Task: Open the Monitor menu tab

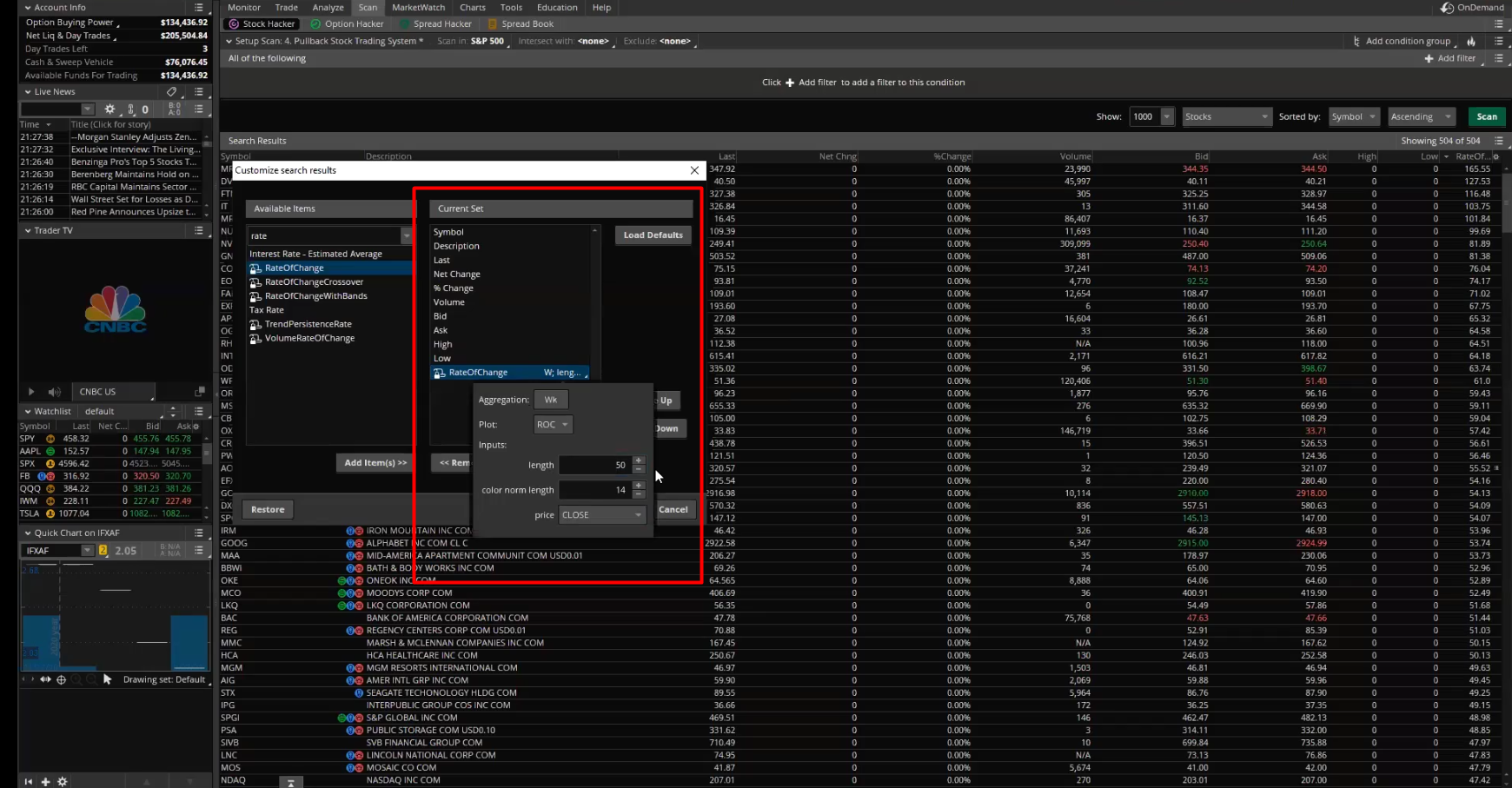Action: (x=244, y=7)
